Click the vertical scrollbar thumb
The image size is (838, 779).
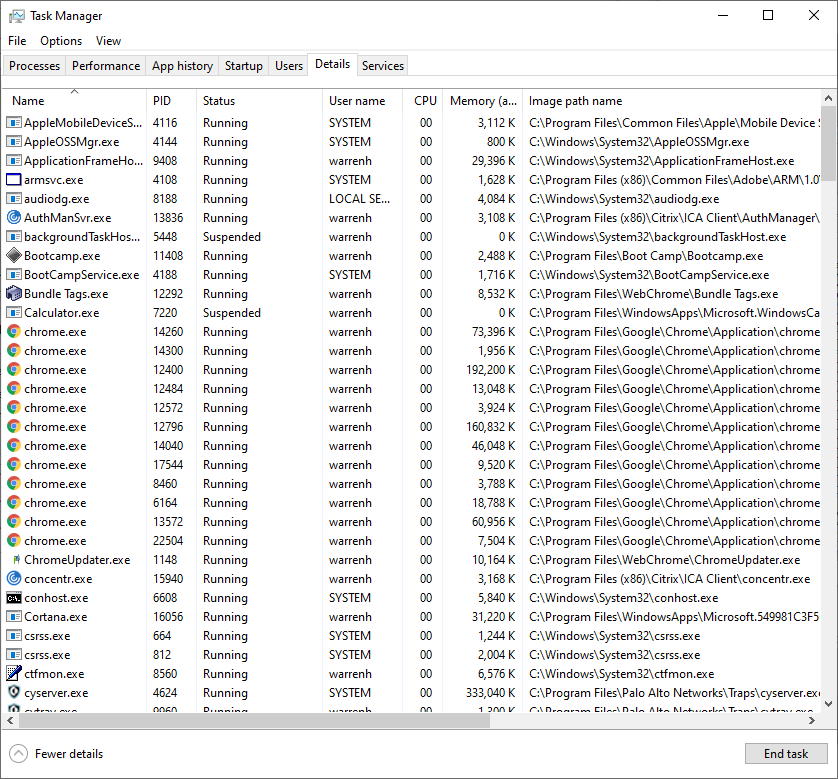tap(829, 140)
